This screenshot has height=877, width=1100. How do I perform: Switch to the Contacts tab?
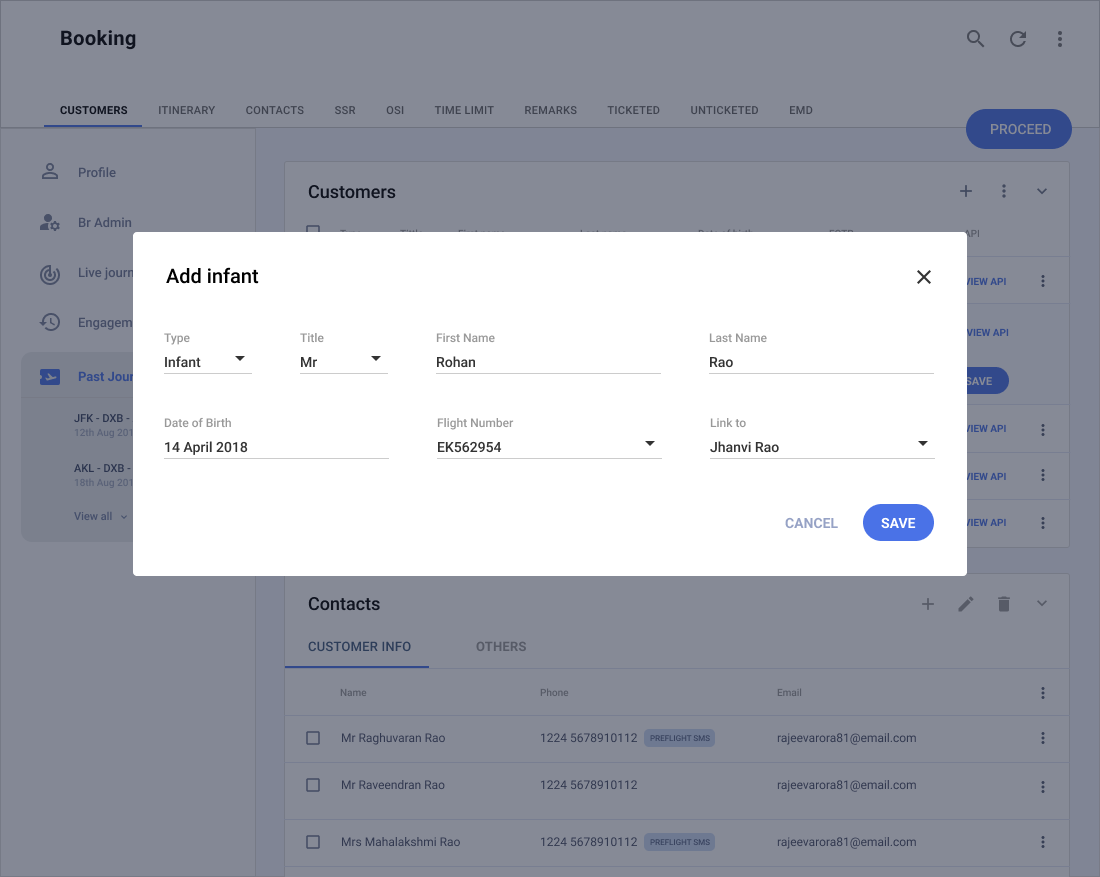click(x=275, y=110)
